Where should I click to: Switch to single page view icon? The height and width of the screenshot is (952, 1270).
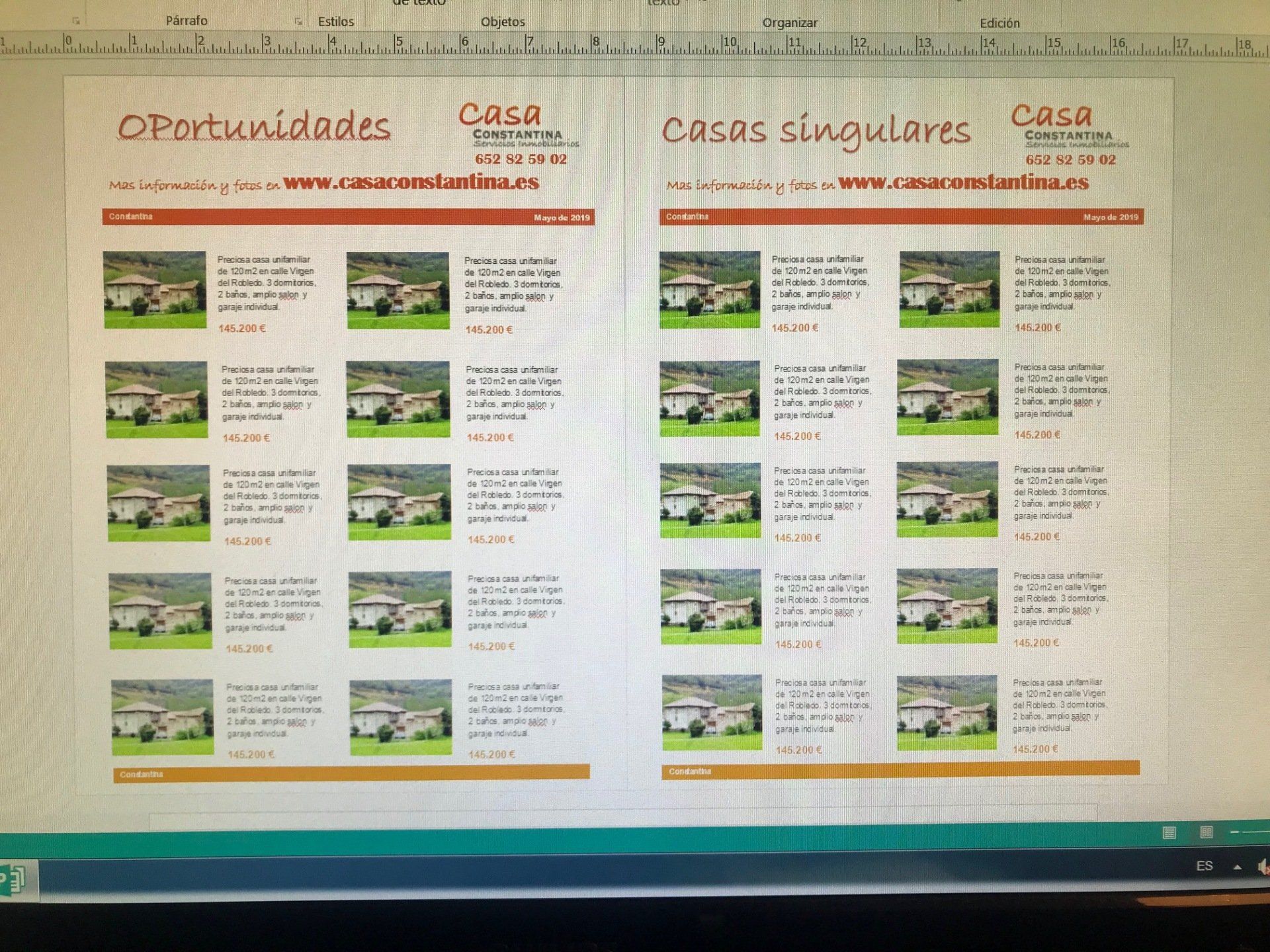[1169, 832]
